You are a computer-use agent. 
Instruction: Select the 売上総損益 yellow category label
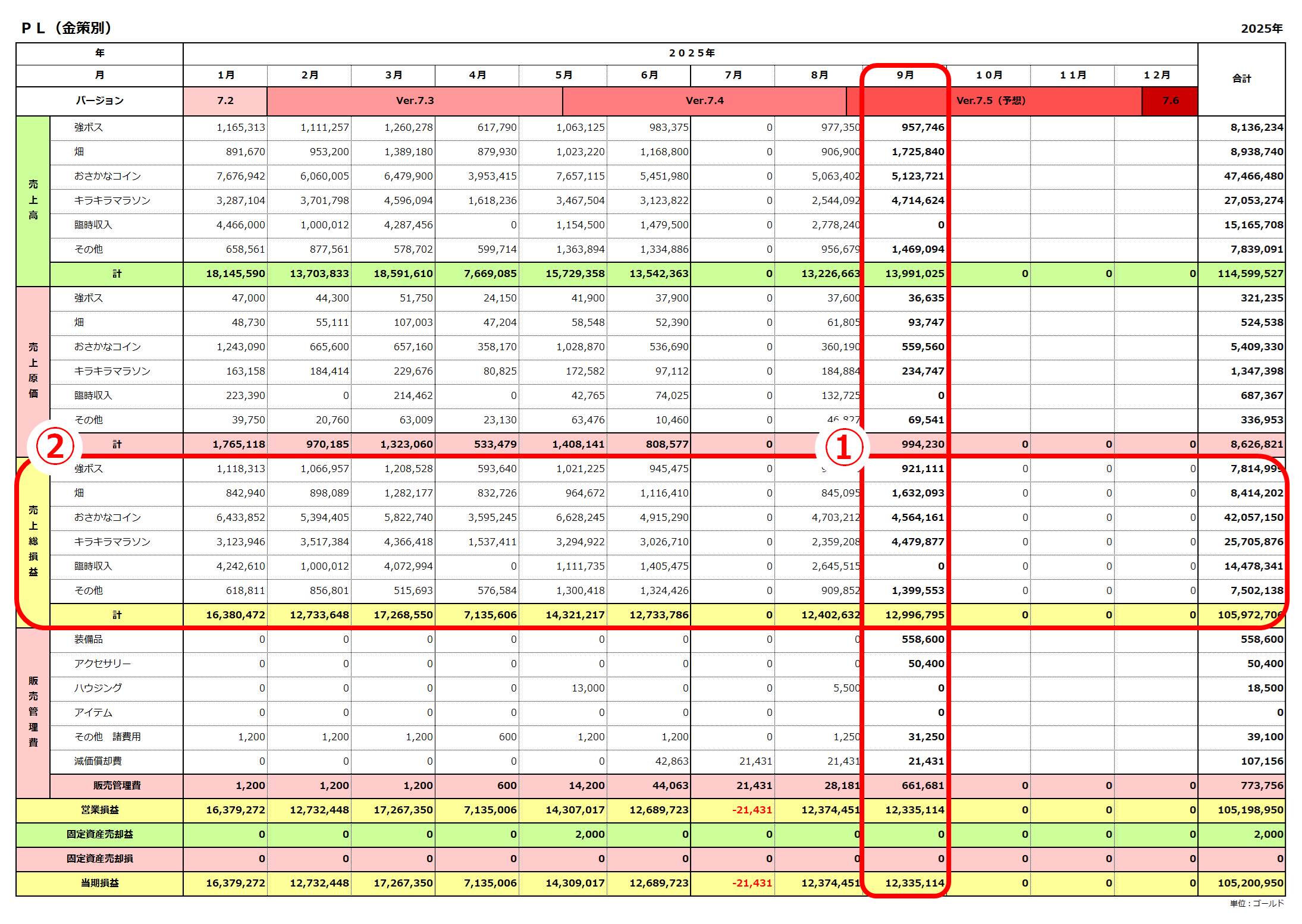click(x=33, y=541)
